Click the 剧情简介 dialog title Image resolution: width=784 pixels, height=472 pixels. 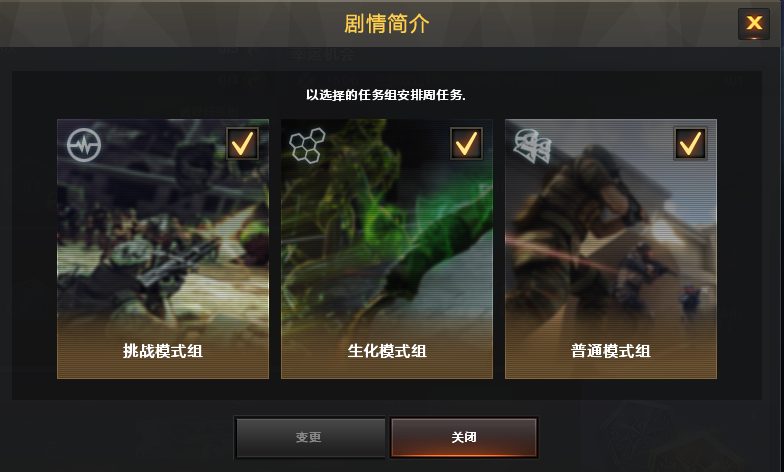(x=386, y=24)
